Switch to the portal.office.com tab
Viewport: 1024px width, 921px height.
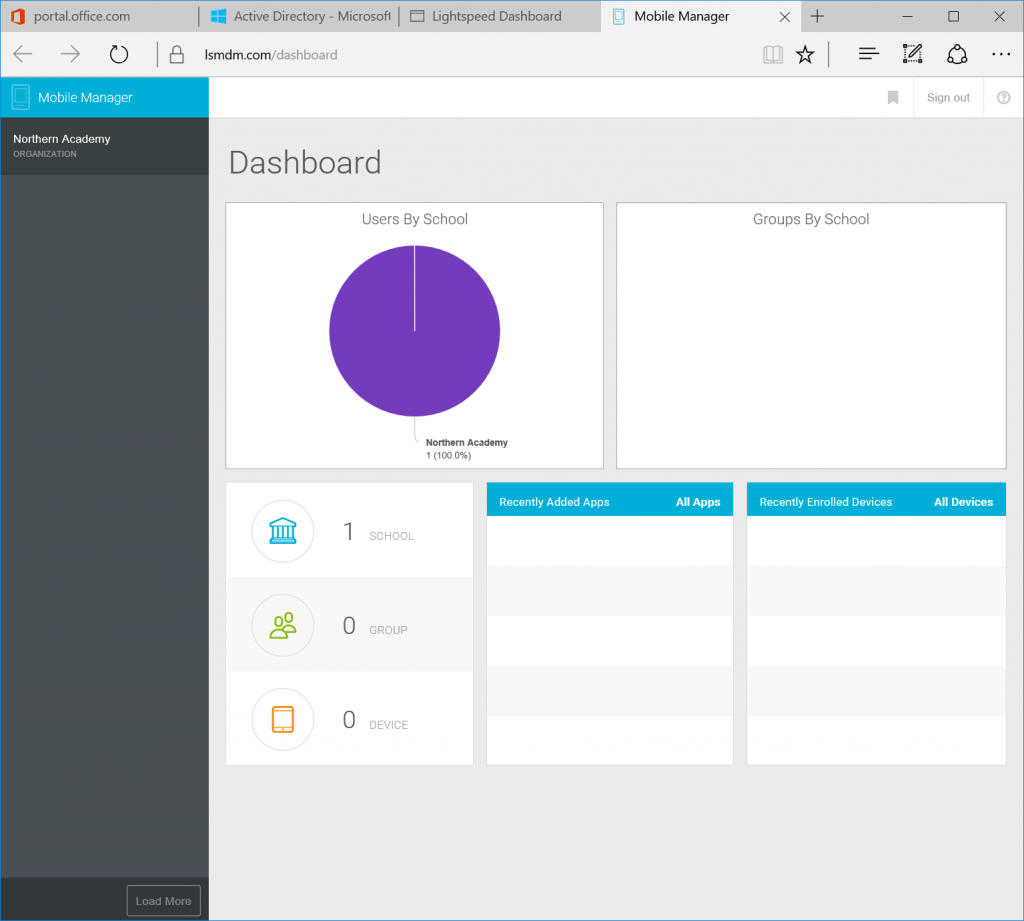click(99, 16)
